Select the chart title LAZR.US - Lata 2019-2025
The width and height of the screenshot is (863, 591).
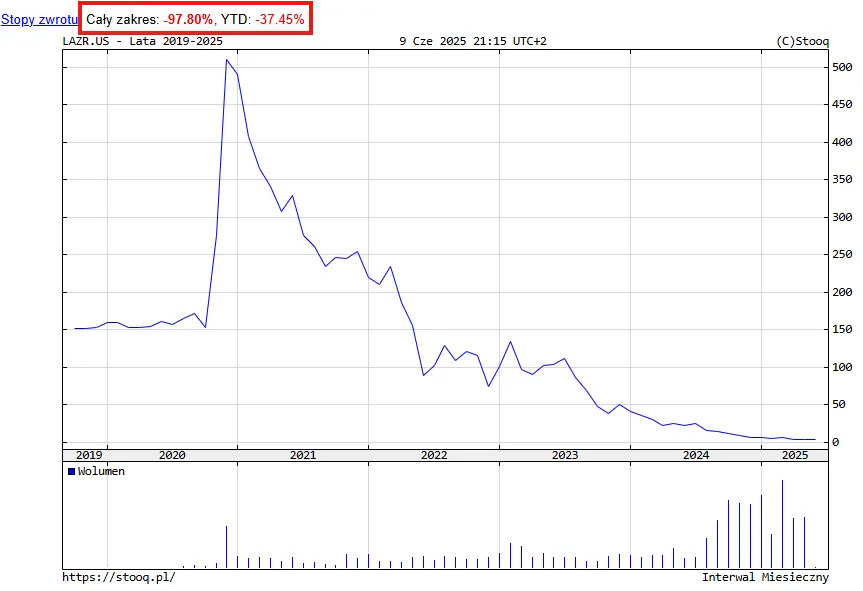point(143,41)
